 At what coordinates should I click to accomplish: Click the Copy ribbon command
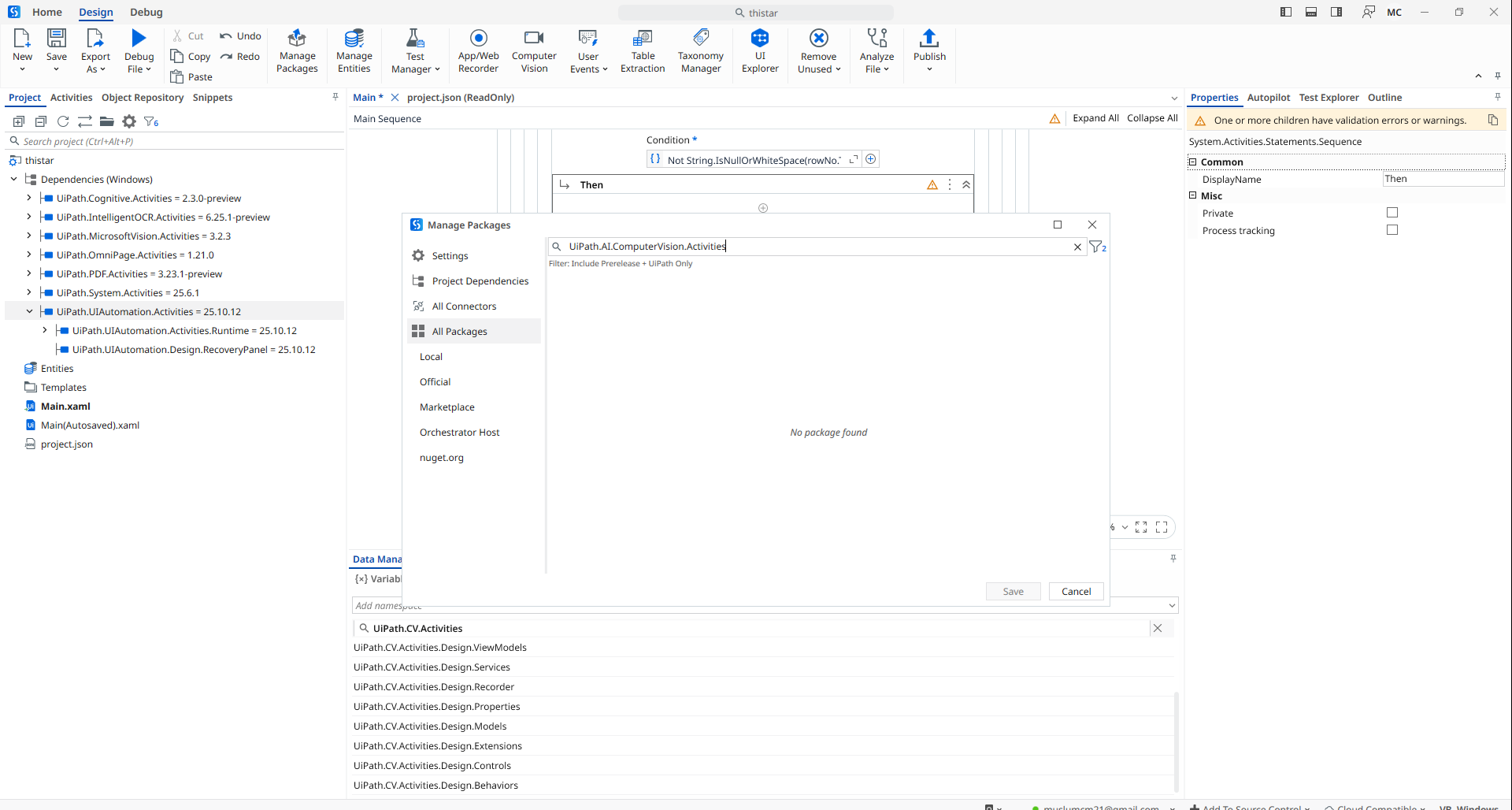click(191, 56)
